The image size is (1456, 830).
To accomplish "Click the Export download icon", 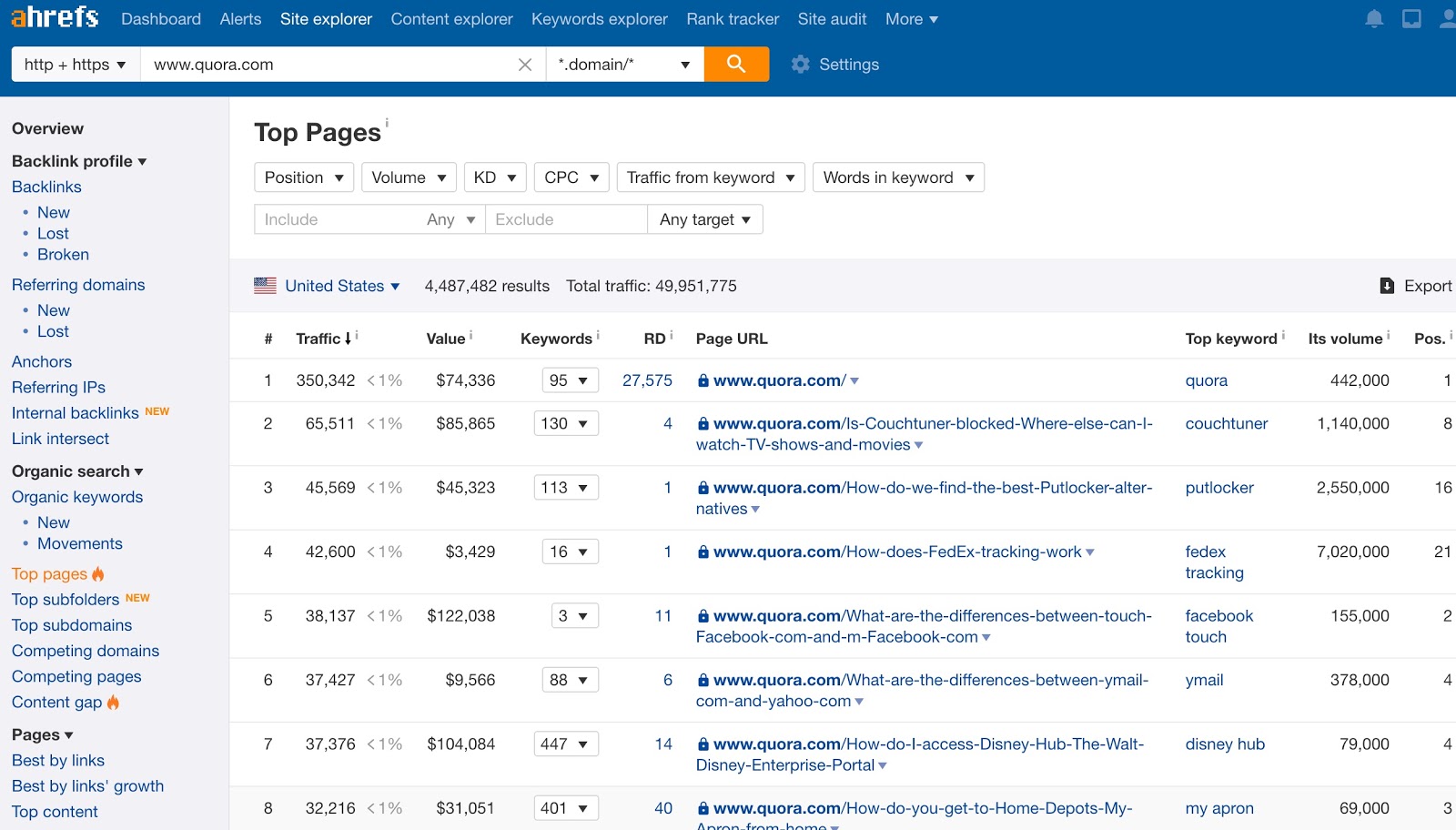I will (x=1386, y=285).
